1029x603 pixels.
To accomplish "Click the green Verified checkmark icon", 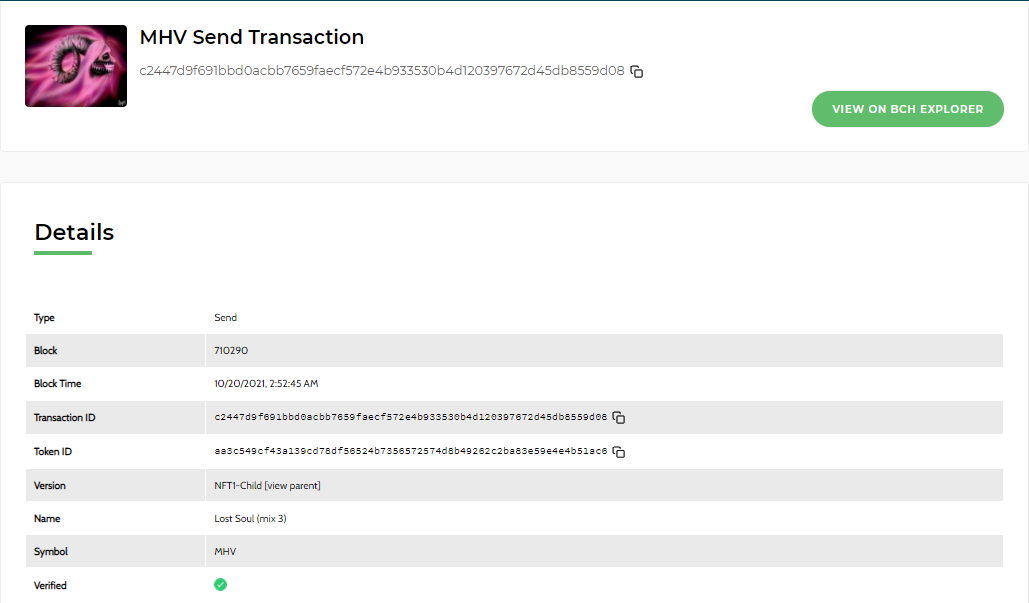I will (220, 585).
